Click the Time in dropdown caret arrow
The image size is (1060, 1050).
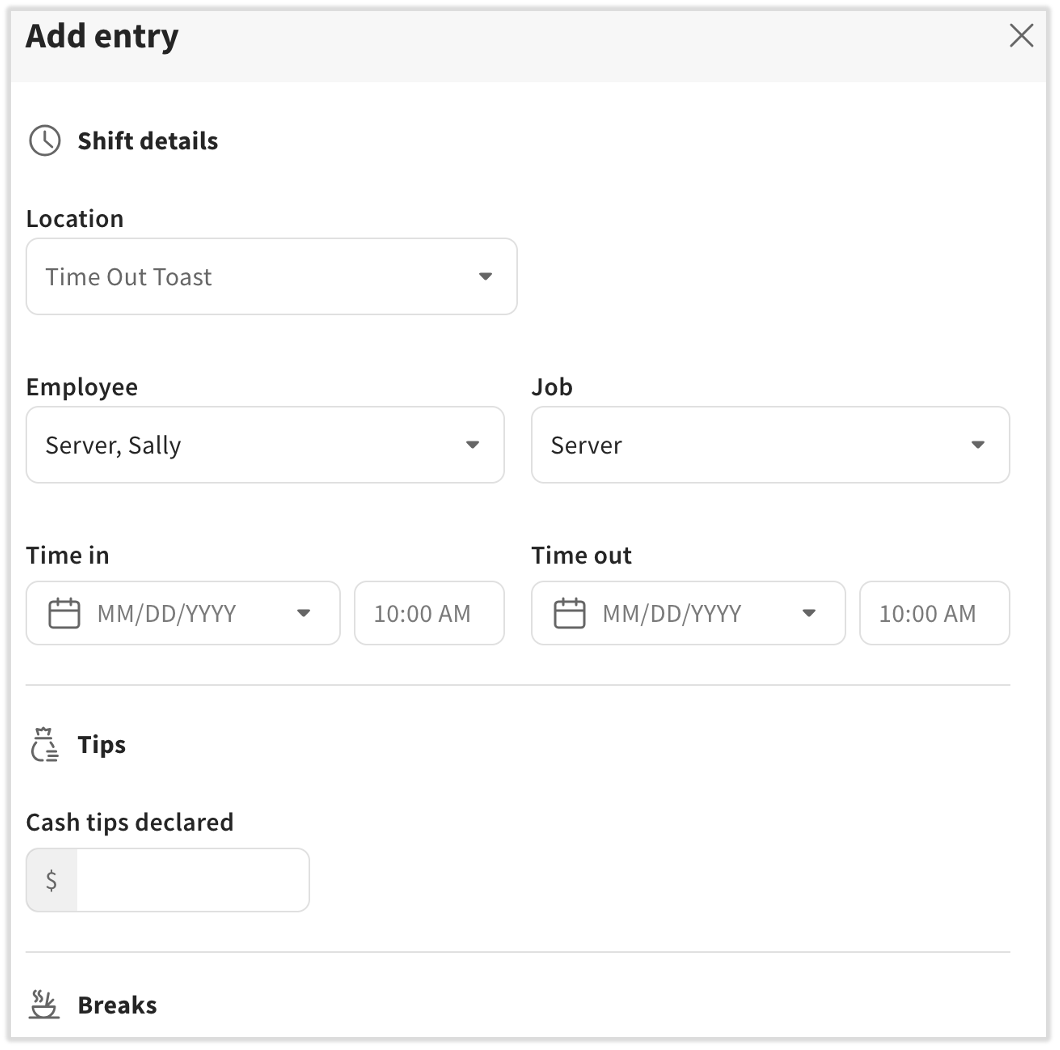pyautogui.click(x=303, y=613)
